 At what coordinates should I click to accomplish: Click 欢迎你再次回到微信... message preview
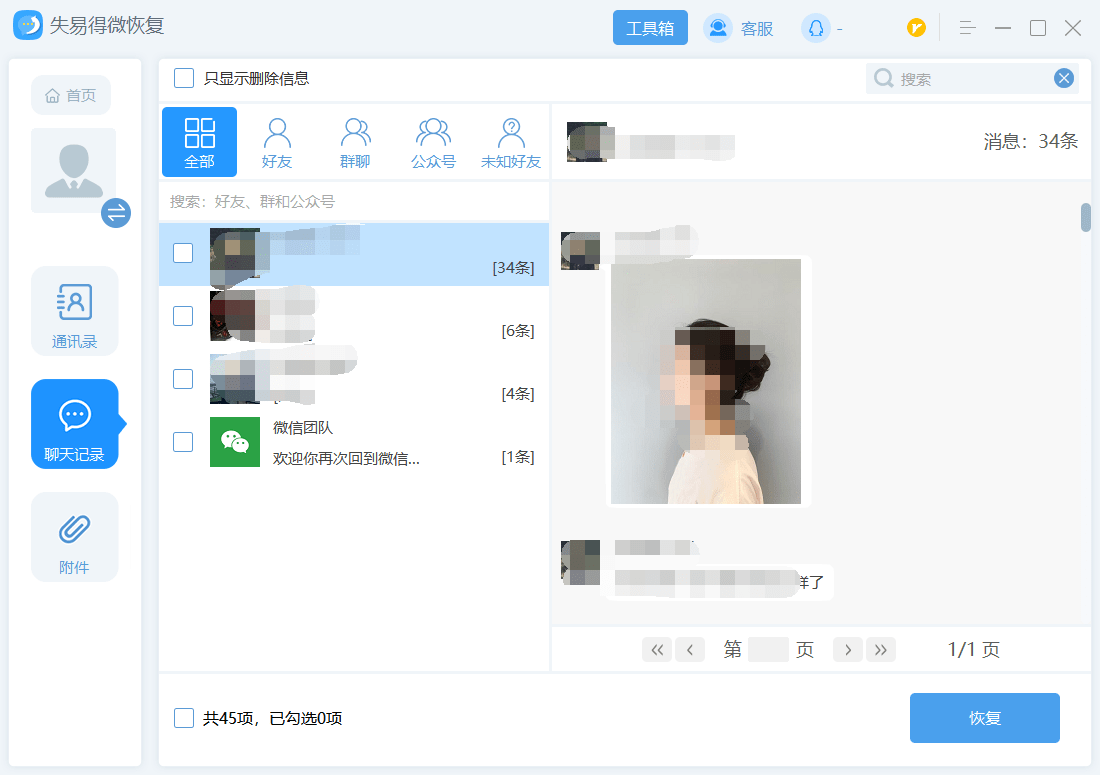click(x=346, y=459)
